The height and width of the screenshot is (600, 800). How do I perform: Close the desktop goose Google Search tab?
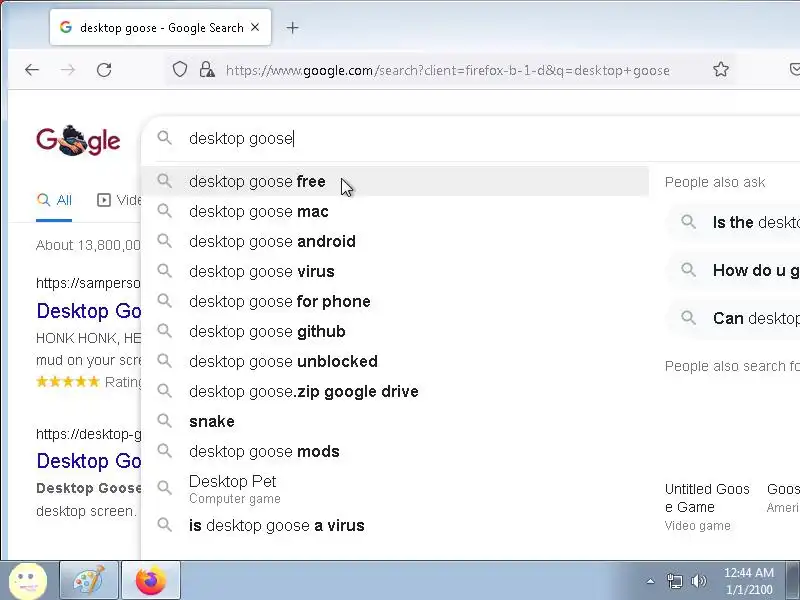point(255,28)
